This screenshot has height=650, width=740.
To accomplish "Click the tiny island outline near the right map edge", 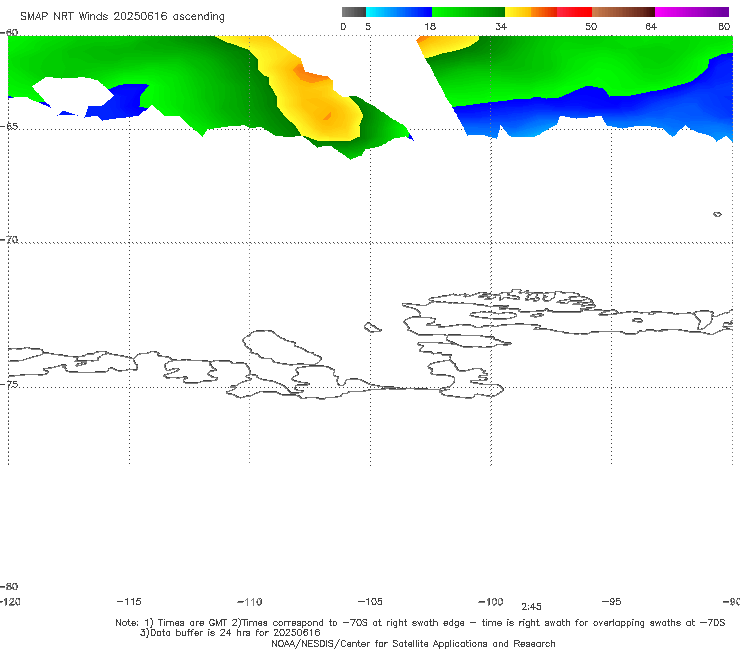I will [x=717, y=214].
